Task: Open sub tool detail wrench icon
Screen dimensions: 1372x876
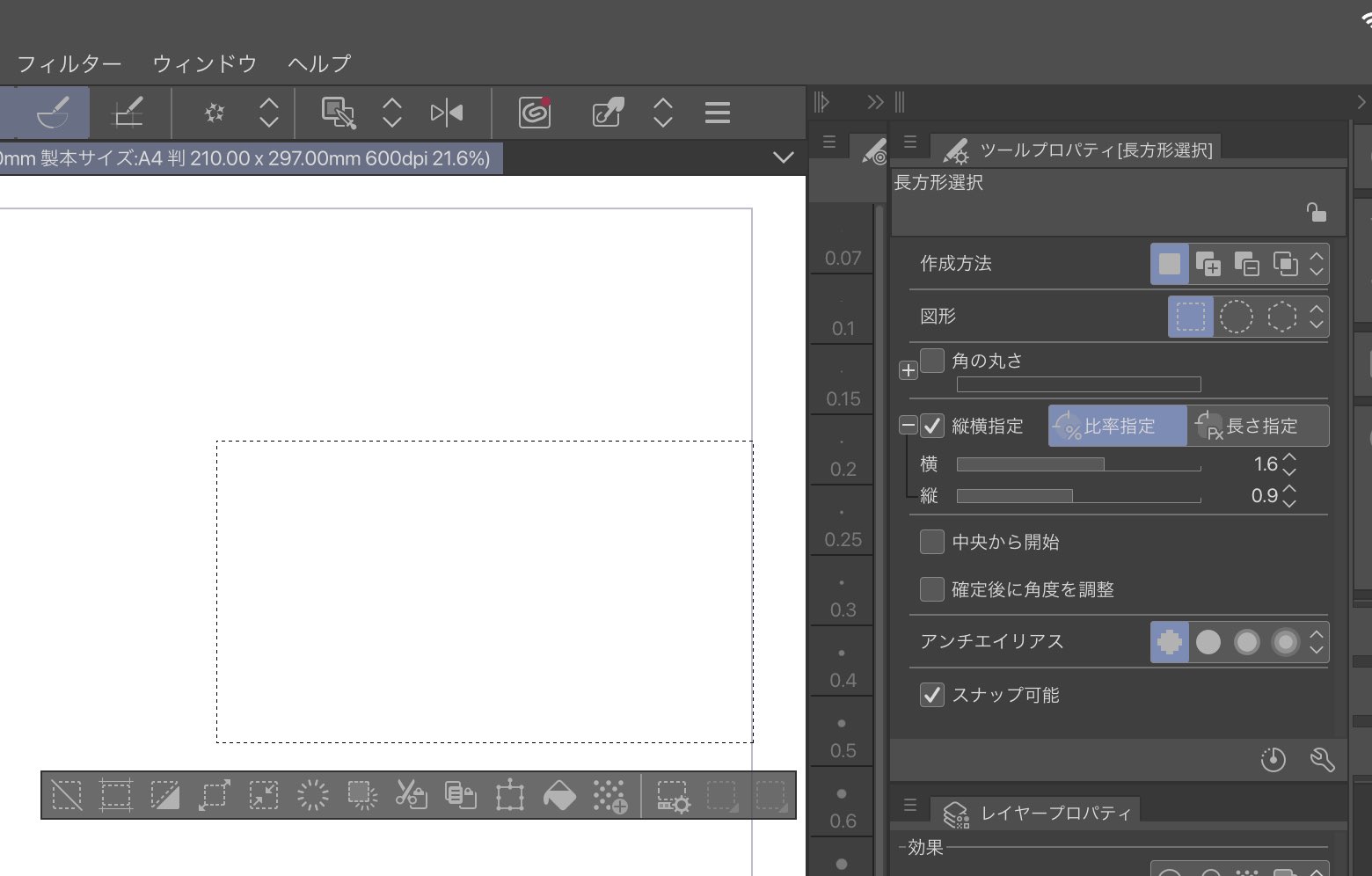Action: pos(1322,759)
